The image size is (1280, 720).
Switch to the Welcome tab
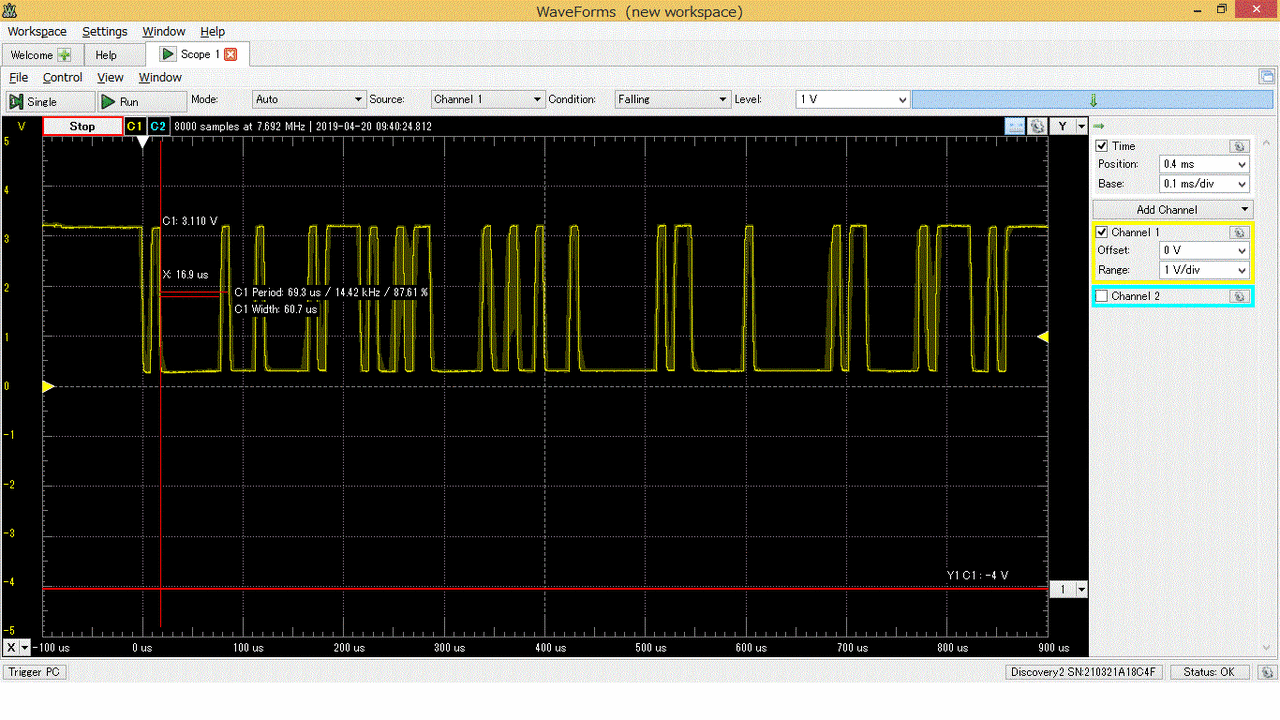(42, 55)
